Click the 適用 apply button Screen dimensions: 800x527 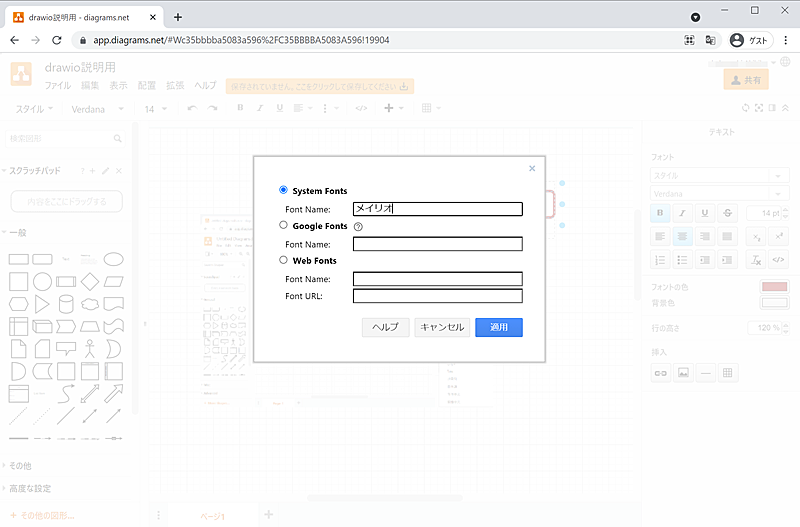[x=499, y=327]
